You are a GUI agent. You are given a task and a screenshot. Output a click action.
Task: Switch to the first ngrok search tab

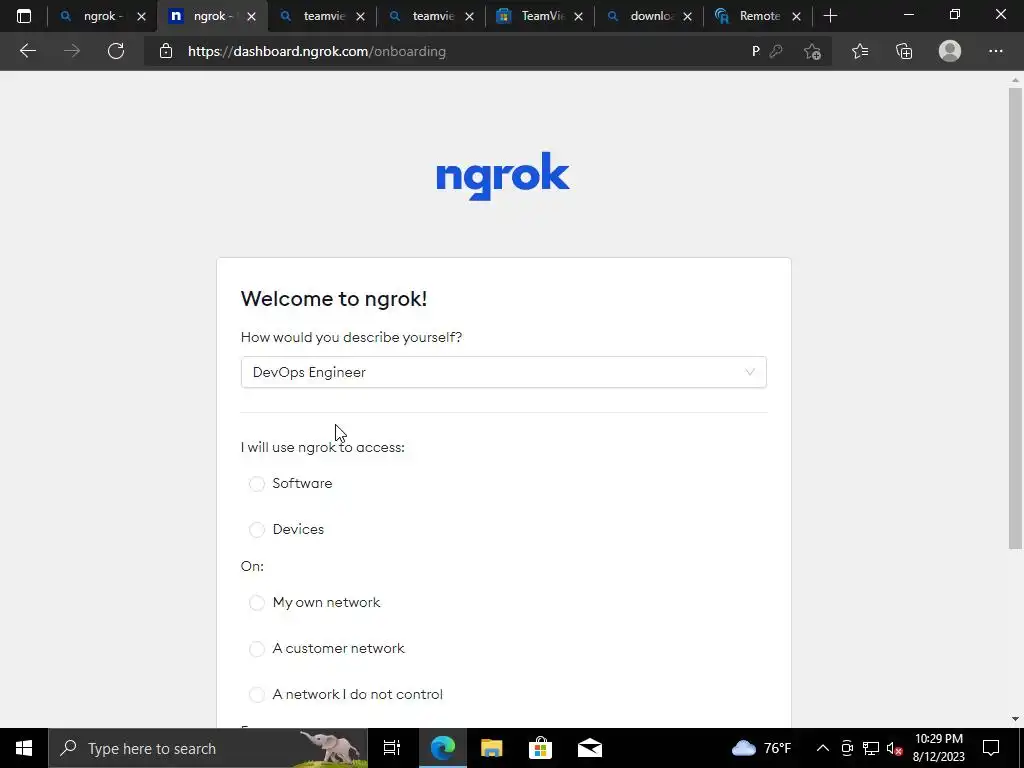tap(102, 16)
